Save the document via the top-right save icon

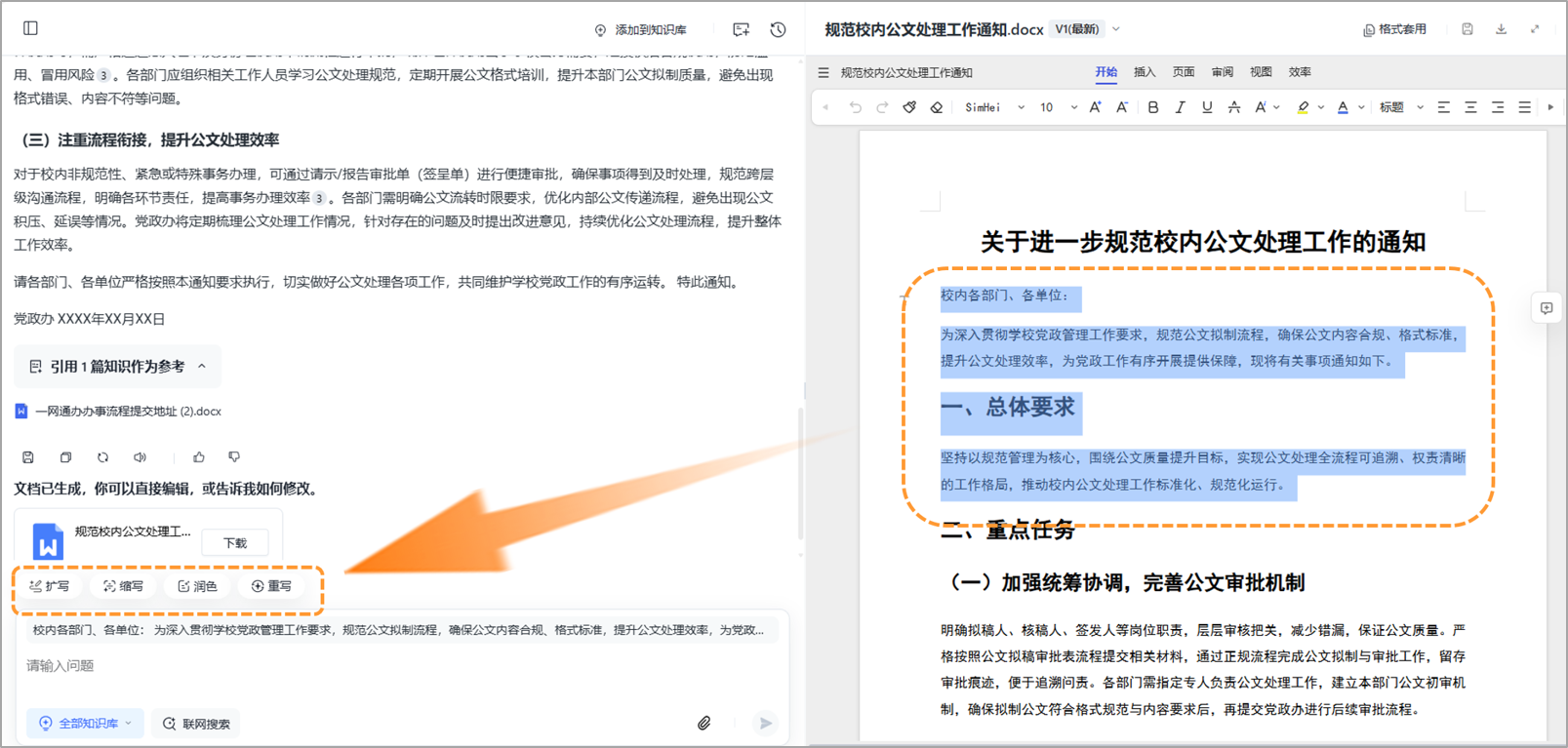point(1467,29)
